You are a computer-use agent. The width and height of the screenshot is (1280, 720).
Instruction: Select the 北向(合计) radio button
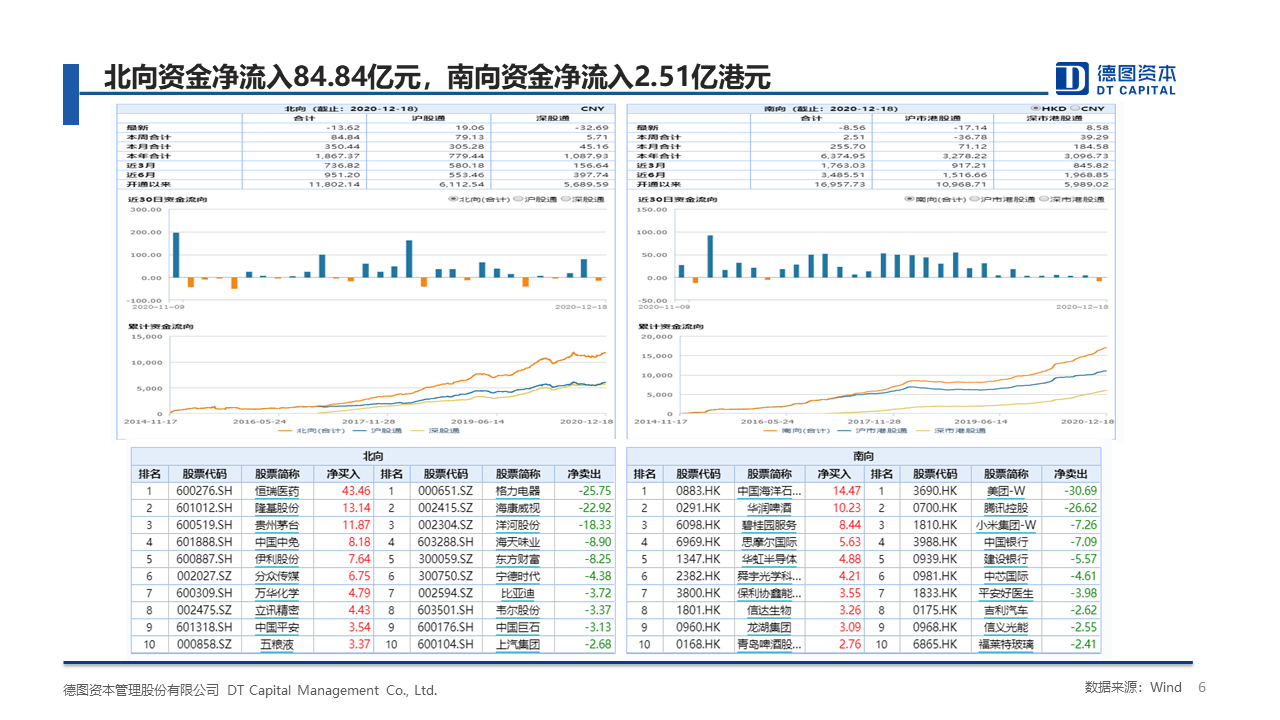click(452, 200)
